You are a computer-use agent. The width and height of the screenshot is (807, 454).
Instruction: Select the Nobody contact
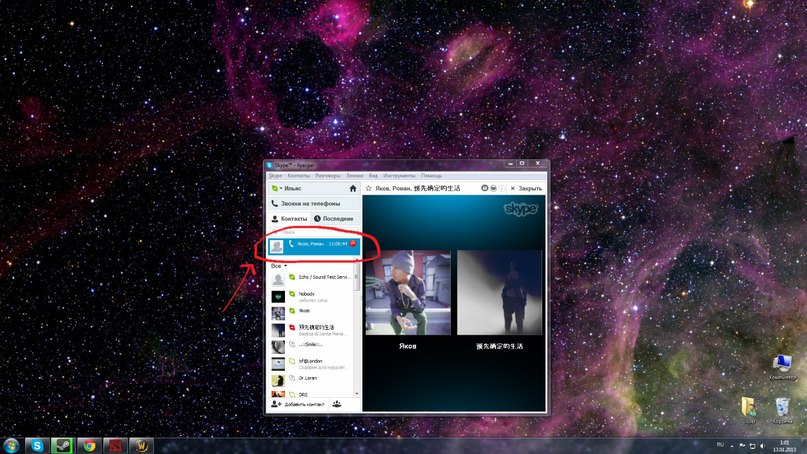(x=311, y=296)
